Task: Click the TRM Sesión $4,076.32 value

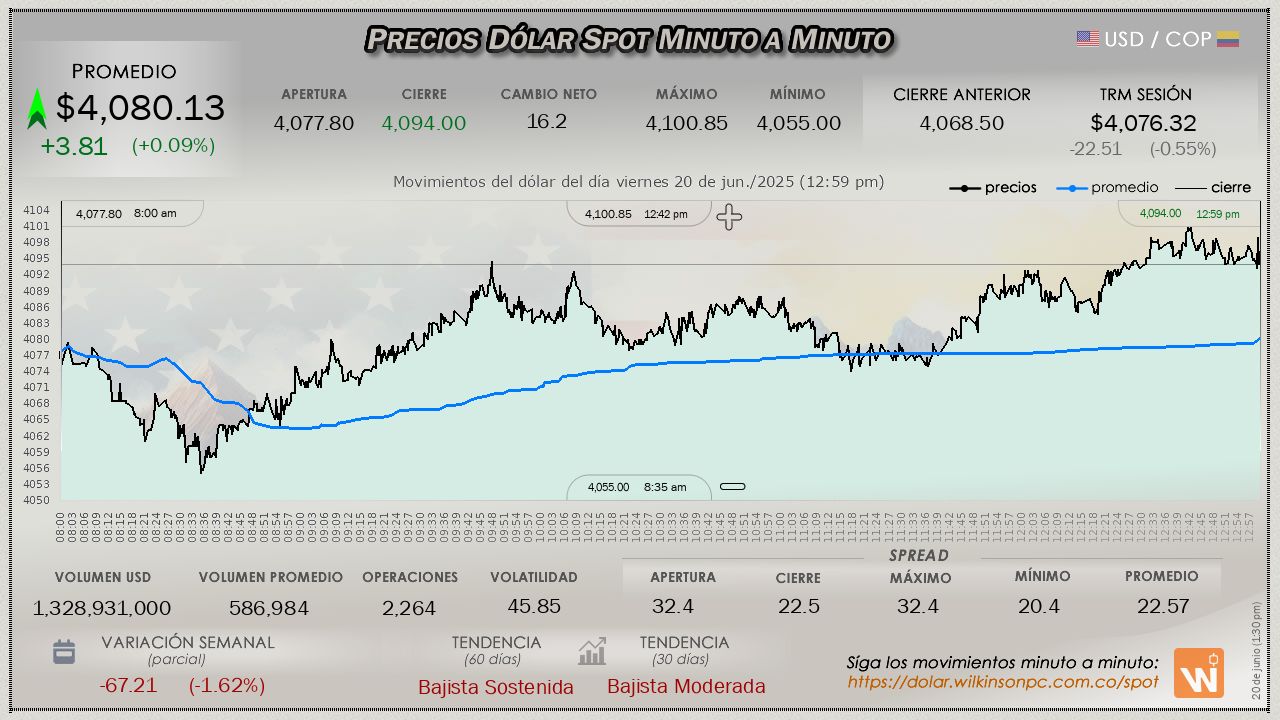Action: pos(1143,123)
